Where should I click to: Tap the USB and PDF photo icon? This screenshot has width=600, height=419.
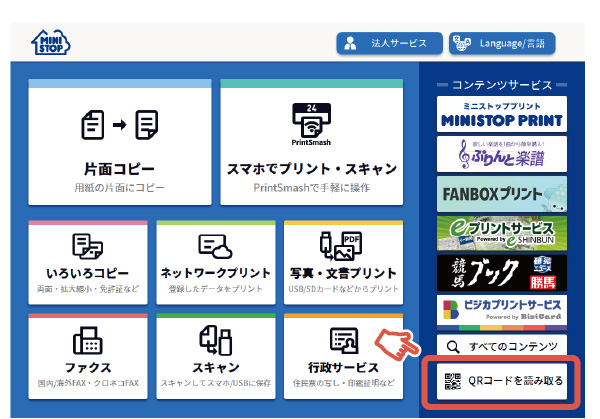[341, 246]
